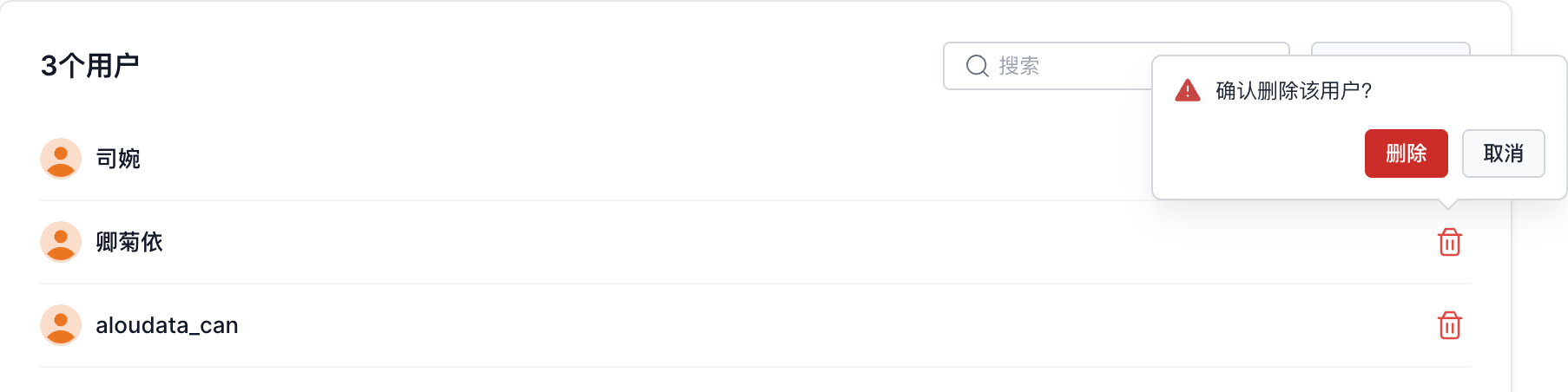1568x392 pixels.
Task: Click the partly hidden button right of search
Action: click(1389, 49)
